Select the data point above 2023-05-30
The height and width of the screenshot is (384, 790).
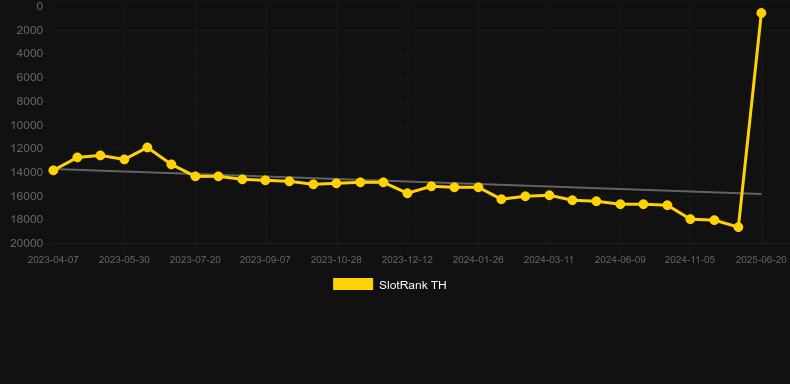(124, 159)
